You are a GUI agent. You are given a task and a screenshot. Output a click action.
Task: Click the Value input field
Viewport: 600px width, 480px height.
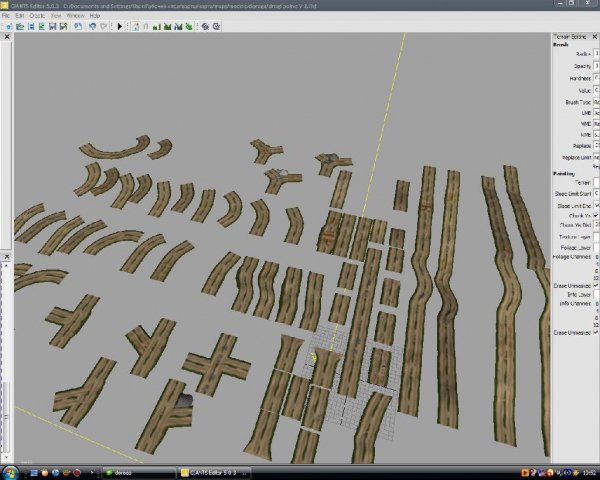[596, 90]
